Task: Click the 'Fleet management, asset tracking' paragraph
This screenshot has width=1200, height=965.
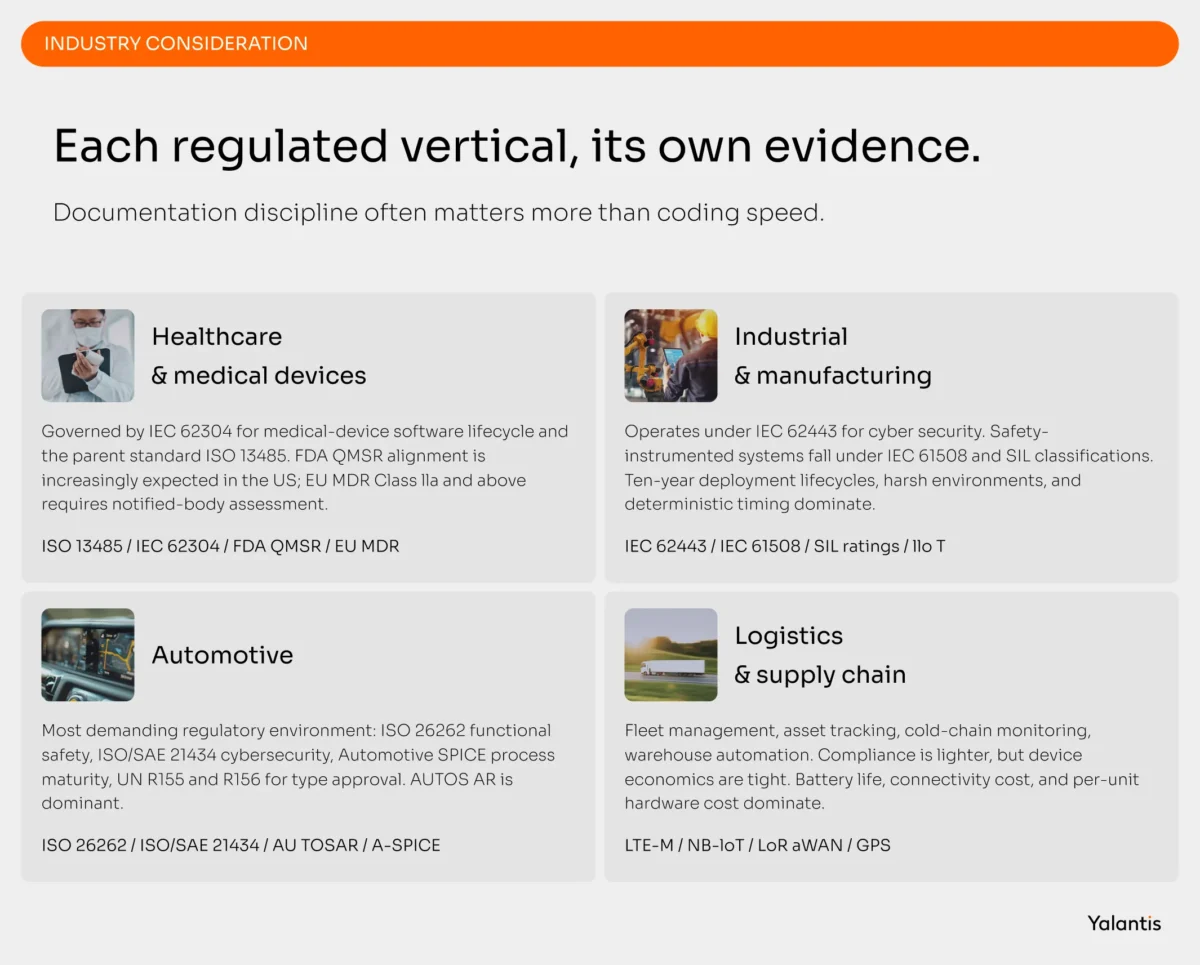Action: (x=882, y=767)
